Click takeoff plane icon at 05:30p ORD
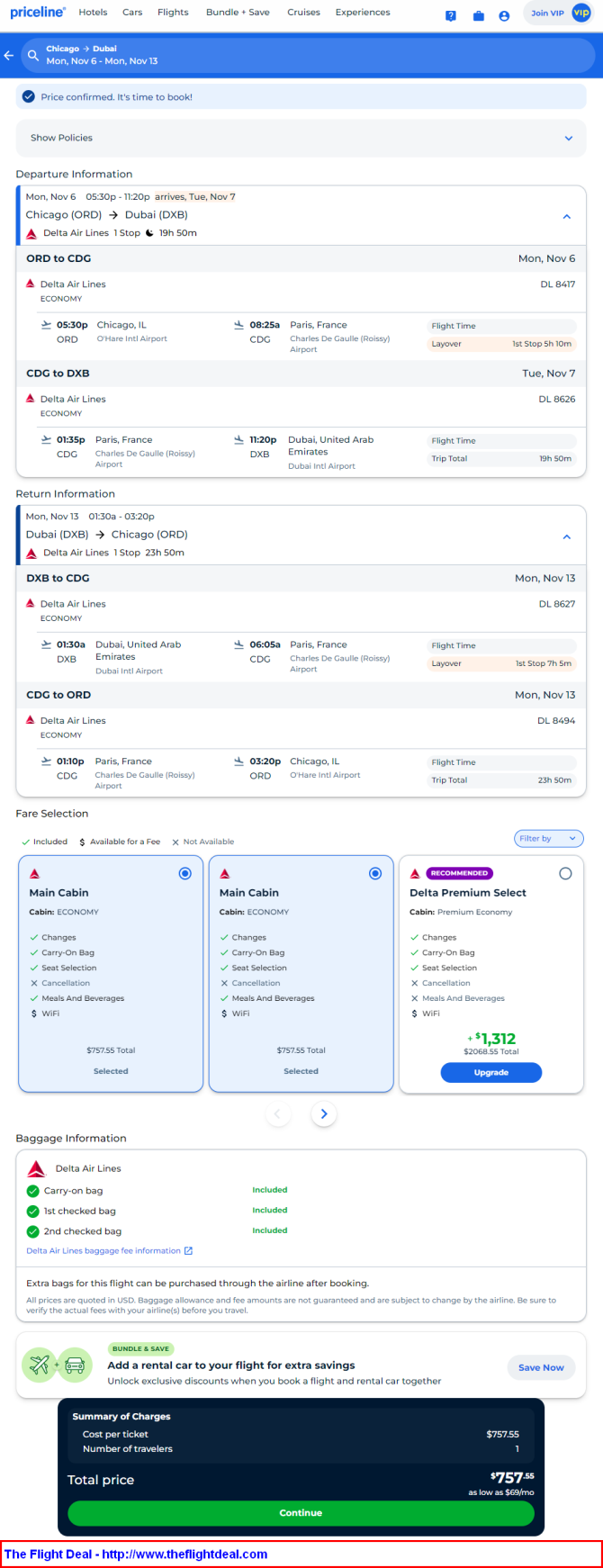 pyautogui.click(x=46, y=325)
